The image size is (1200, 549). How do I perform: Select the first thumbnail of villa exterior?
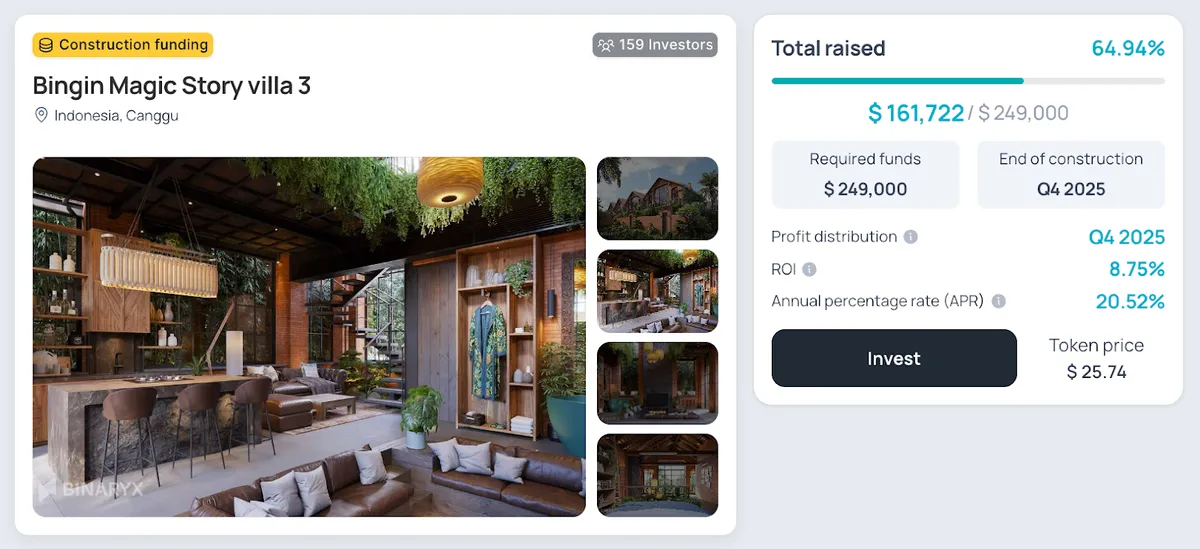tap(657, 198)
